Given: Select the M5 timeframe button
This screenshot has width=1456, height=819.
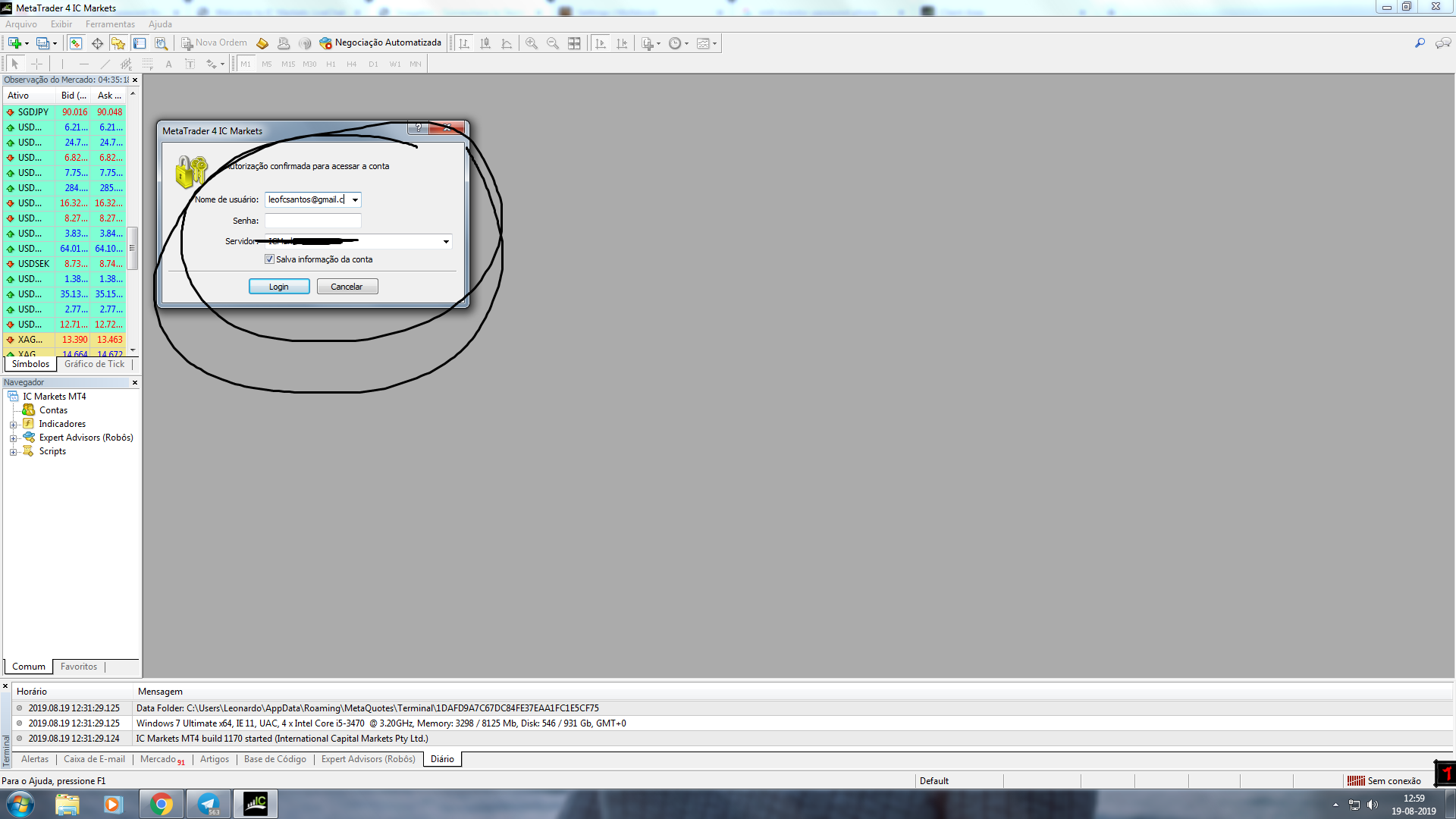Looking at the screenshot, I should [267, 64].
